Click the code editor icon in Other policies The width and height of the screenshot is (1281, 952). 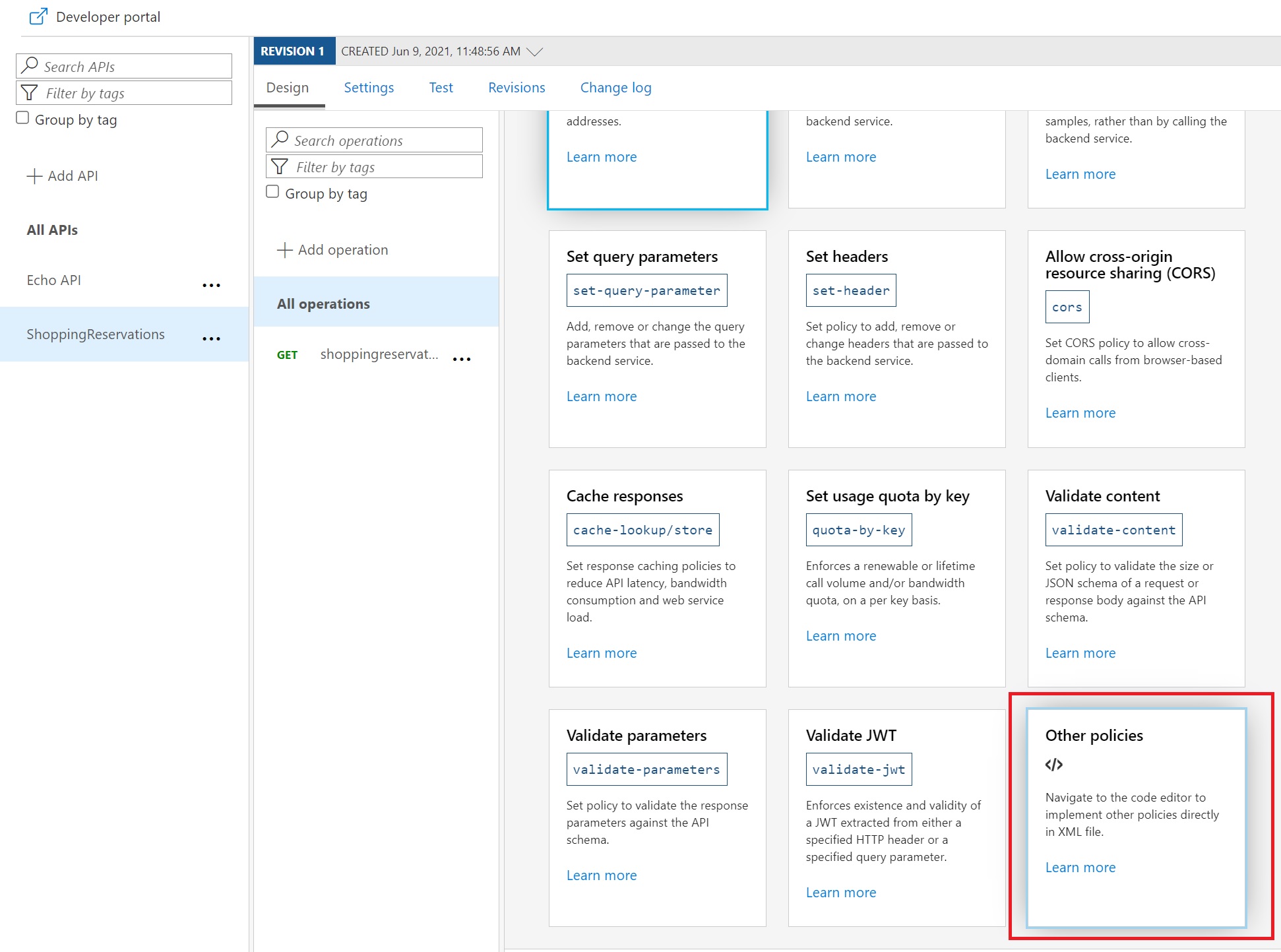tap(1054, 765)
